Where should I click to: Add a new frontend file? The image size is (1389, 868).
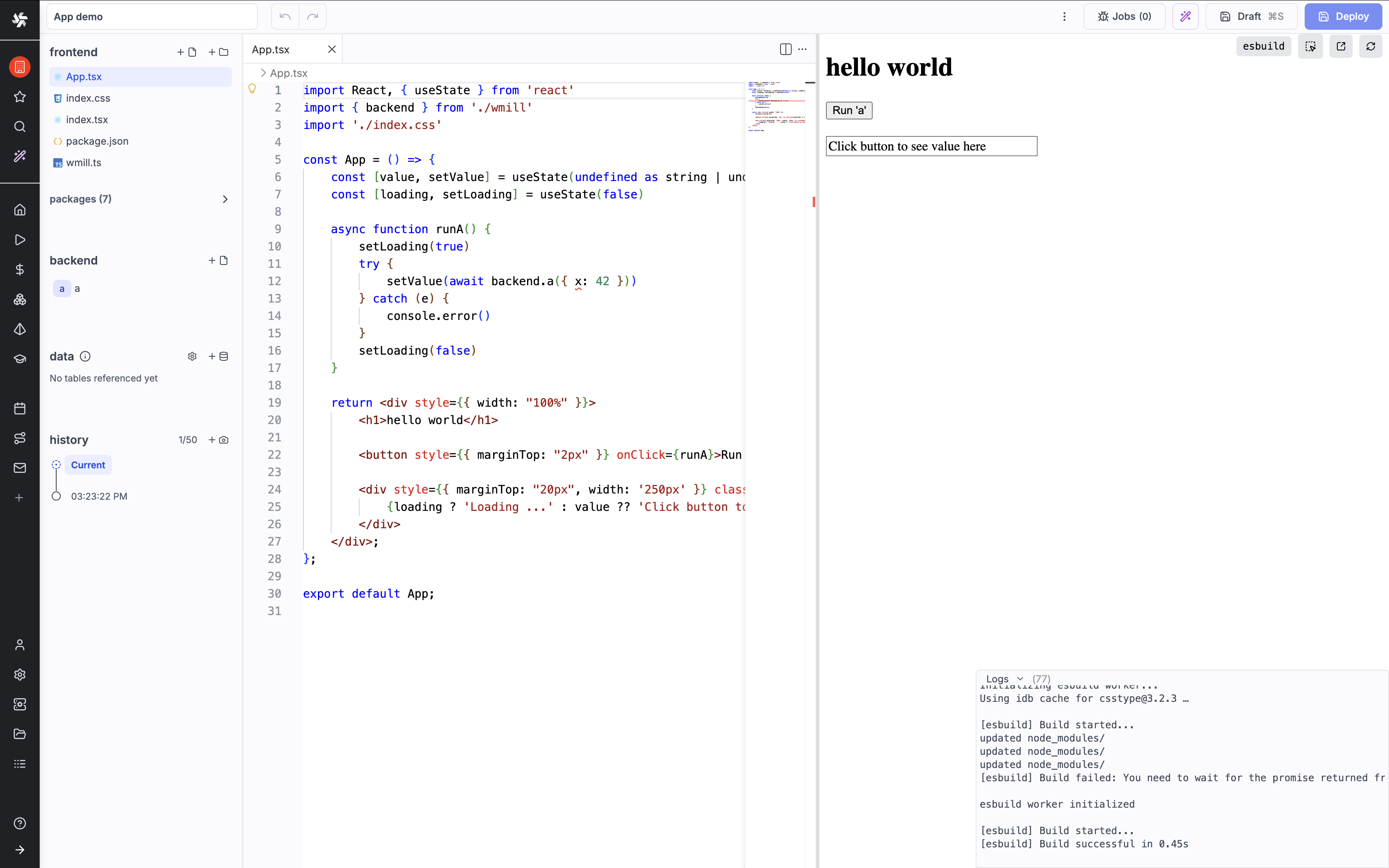click(187, 52)
